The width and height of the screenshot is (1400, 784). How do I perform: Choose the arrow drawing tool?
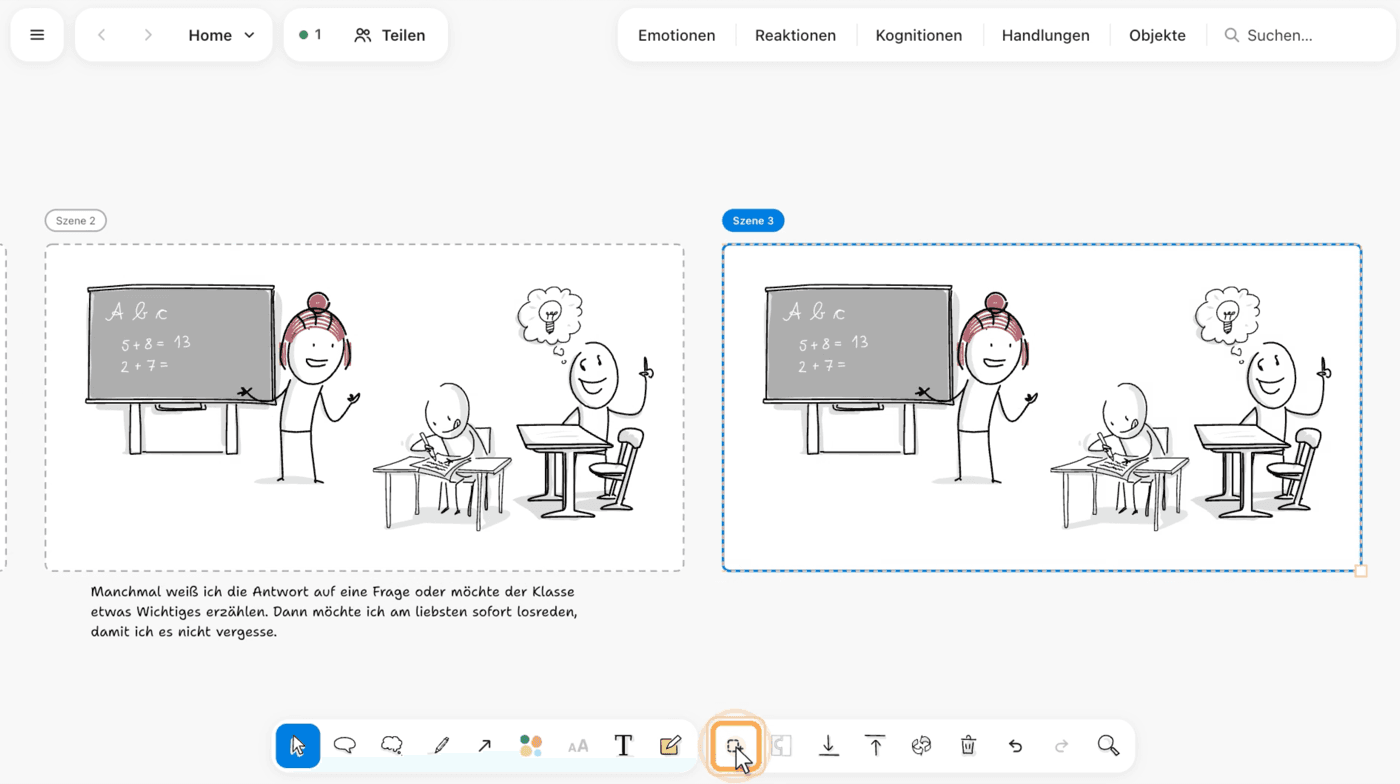coord(485,746)
